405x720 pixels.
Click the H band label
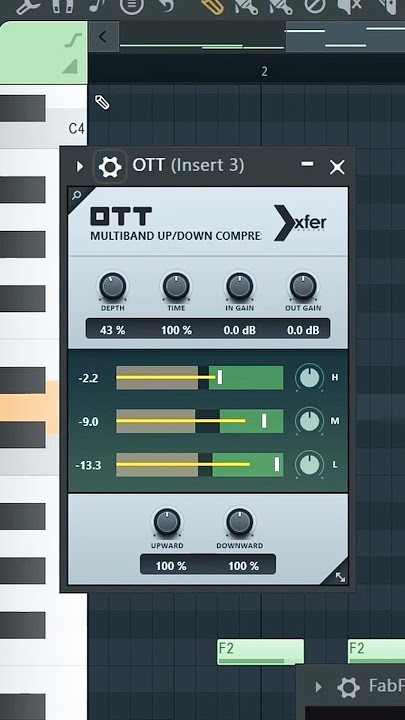[x=335, y=377]
